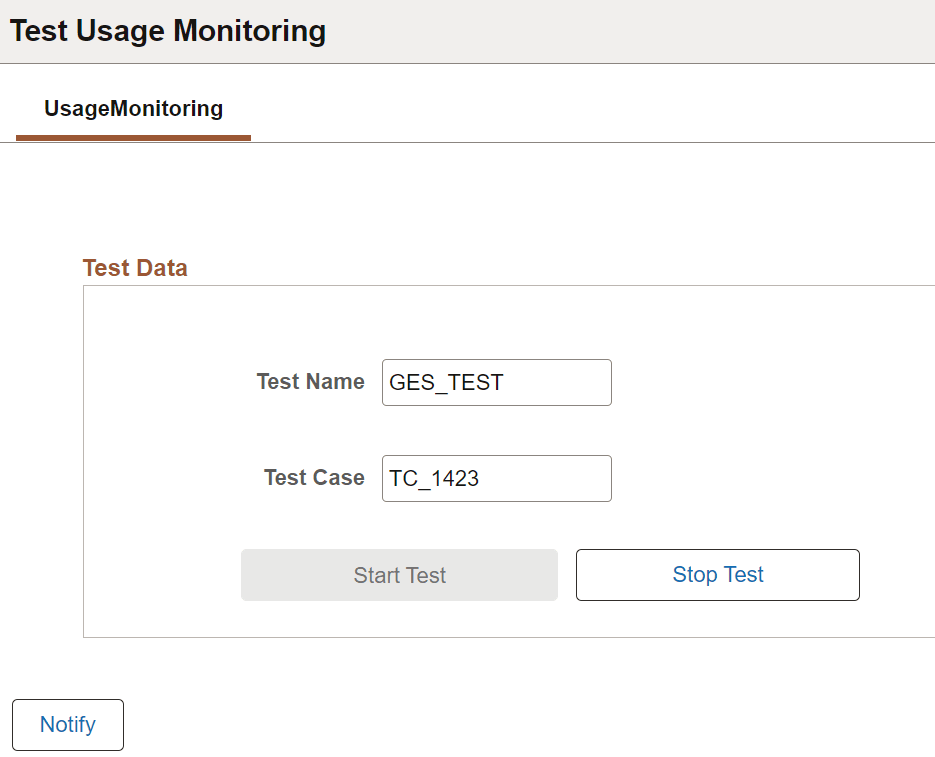Activate the Stop Test action
This screenshot has height=757, width=935.
(717, 574)
